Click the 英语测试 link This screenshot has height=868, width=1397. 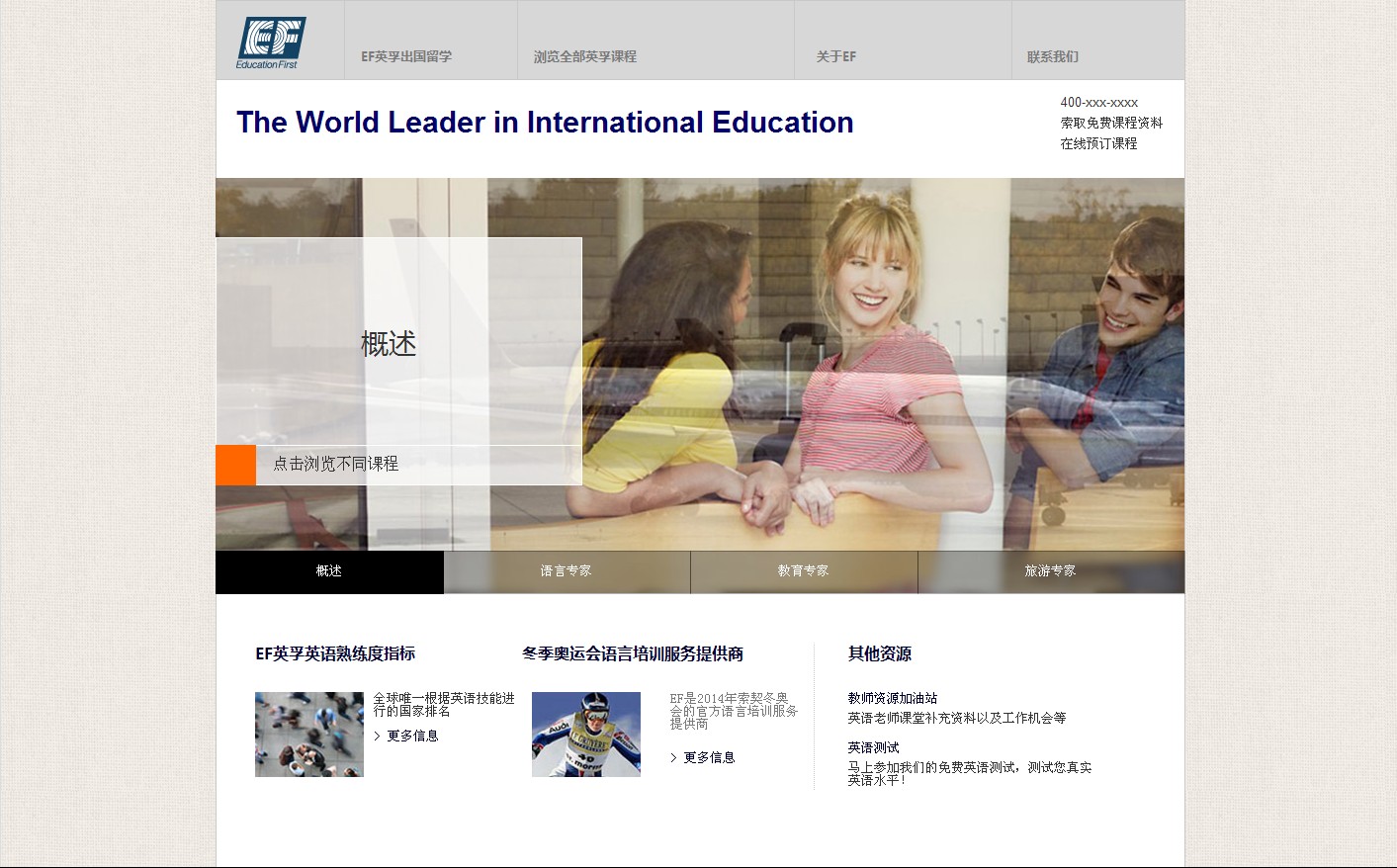click(x=873, y=747)
